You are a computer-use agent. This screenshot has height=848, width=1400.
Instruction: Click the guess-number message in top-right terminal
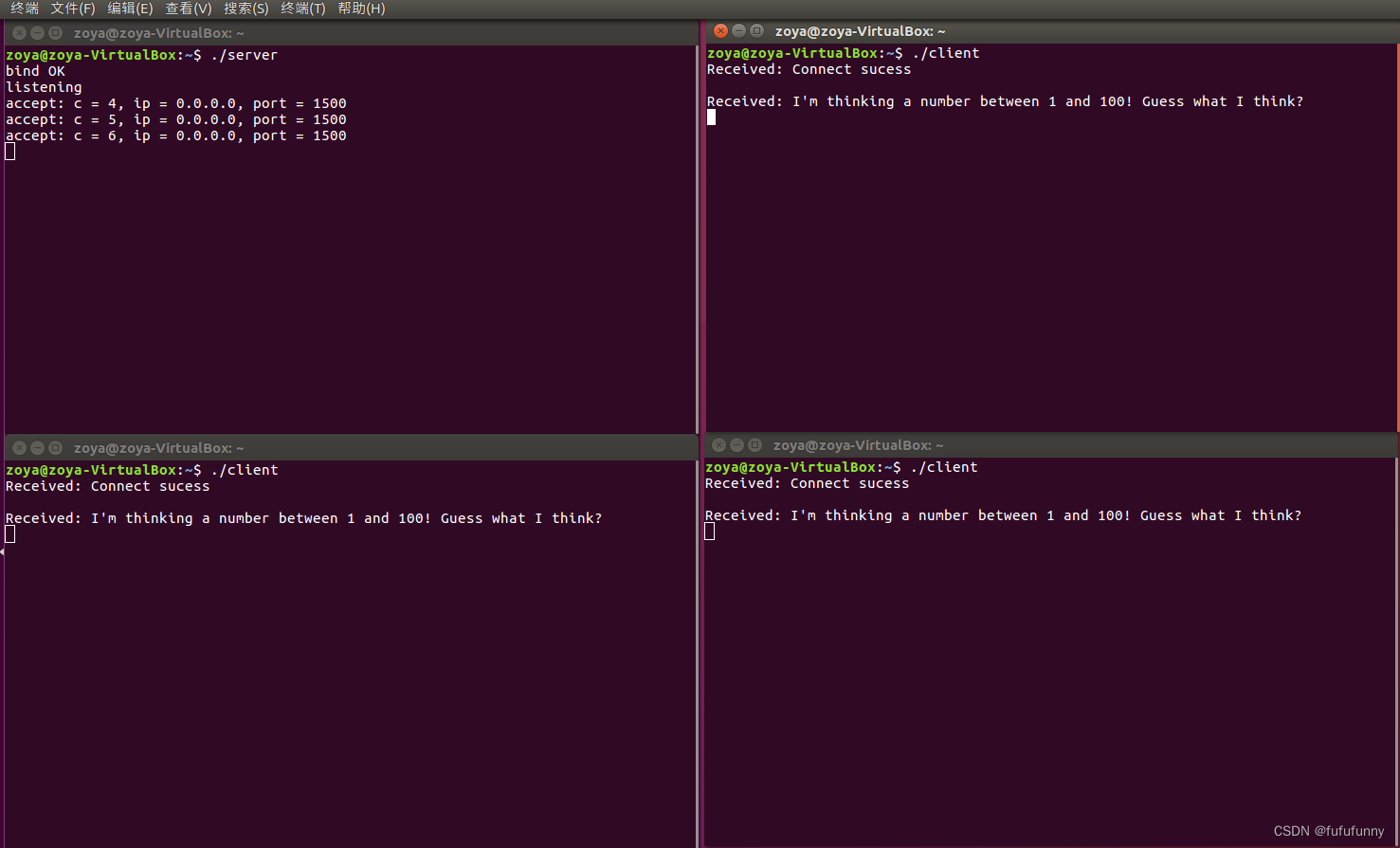pyautogui.click(x=1005, y=101)
